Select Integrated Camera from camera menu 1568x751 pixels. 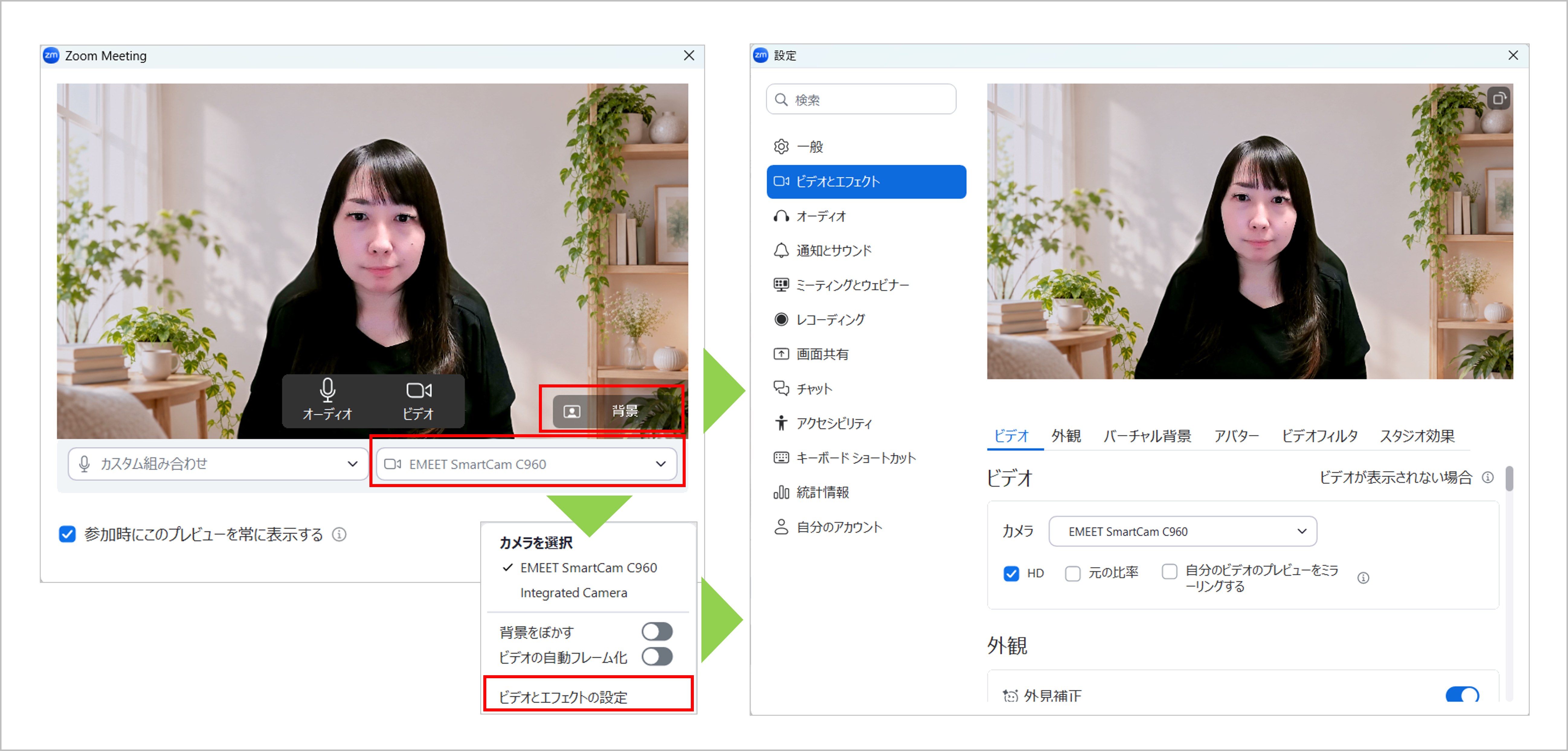click(x=573, y=592)
